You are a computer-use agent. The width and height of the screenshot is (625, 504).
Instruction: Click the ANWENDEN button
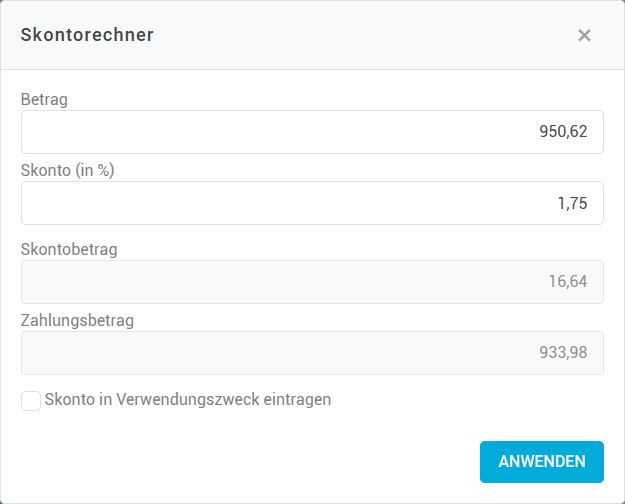click(x=541, y=462)
